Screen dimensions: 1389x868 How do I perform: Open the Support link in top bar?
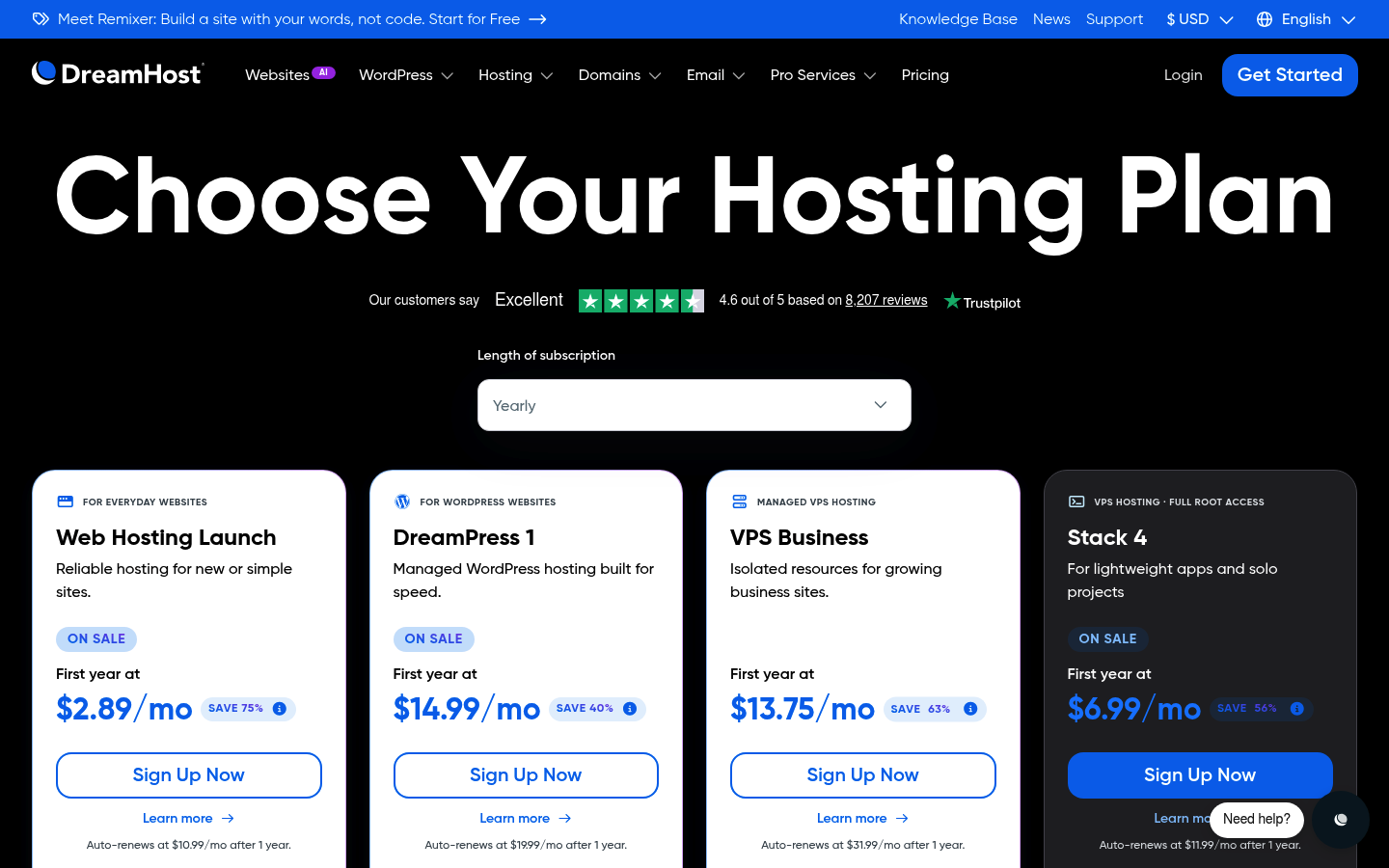pyautogui.click(x=1114, y=19)
